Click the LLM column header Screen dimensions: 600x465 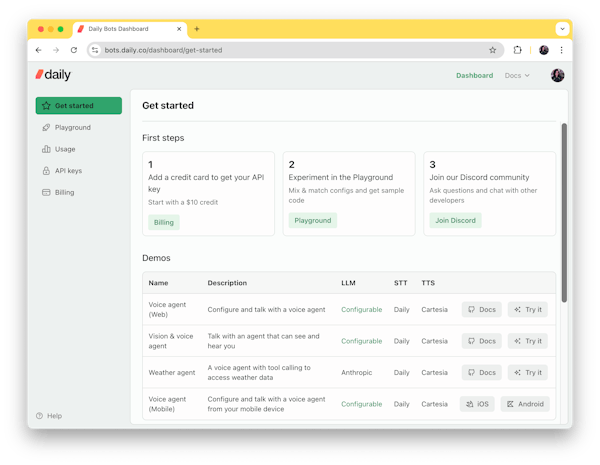point(348,283)
